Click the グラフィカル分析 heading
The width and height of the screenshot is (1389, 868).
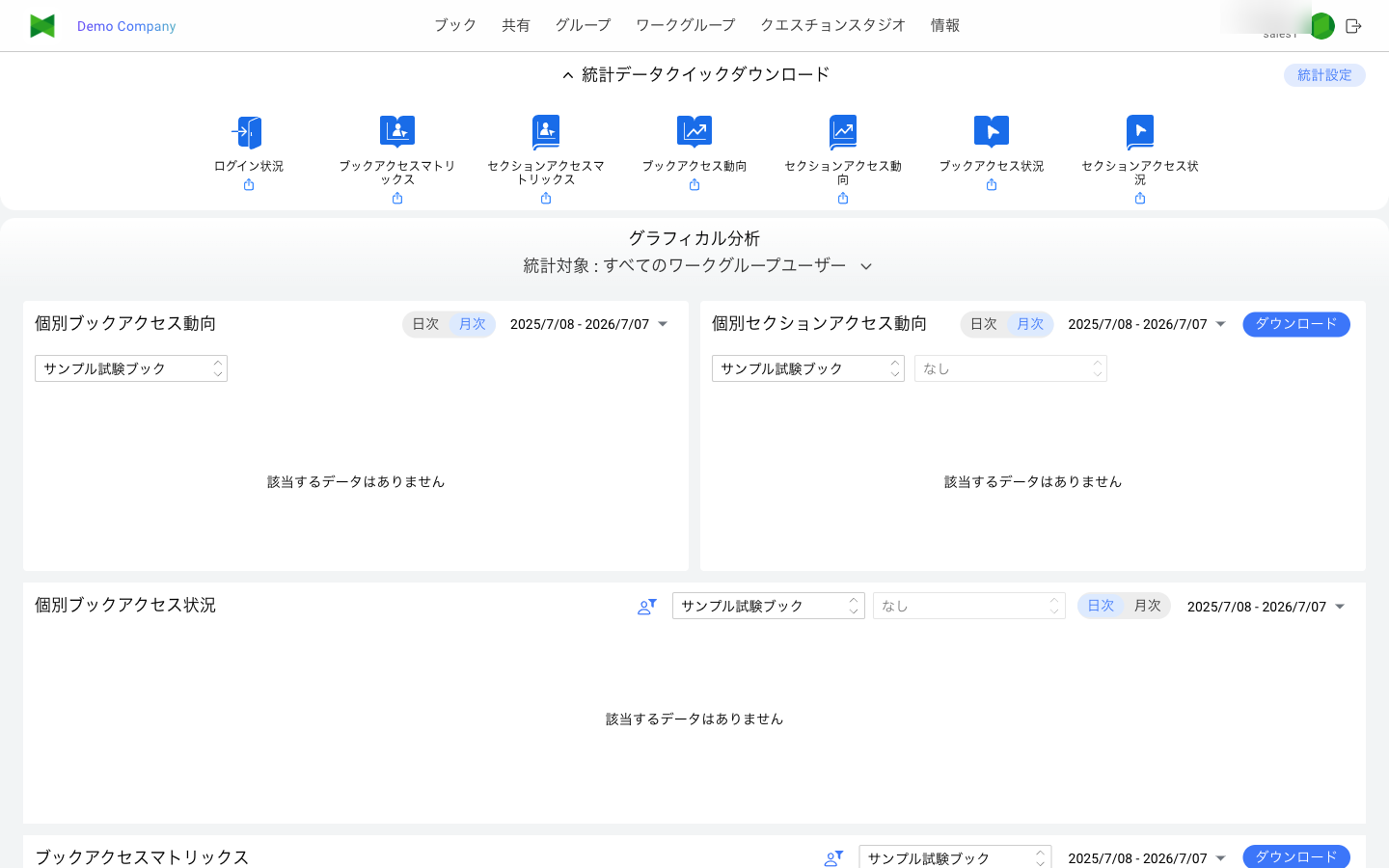[694, 238]
